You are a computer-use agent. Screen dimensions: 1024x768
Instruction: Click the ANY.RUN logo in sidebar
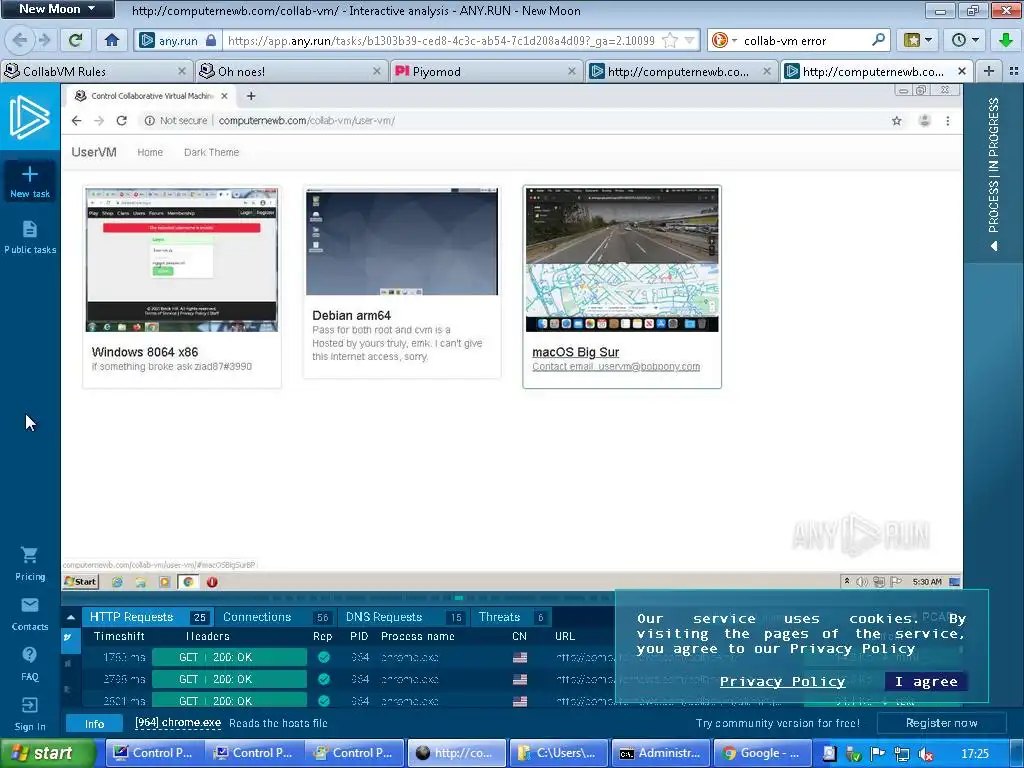point(29,118)
